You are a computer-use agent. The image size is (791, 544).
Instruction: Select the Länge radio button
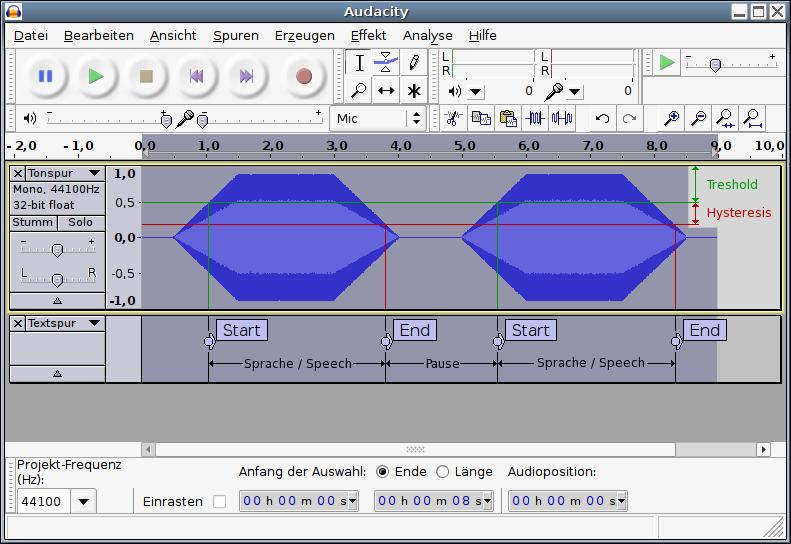(442, 471)
